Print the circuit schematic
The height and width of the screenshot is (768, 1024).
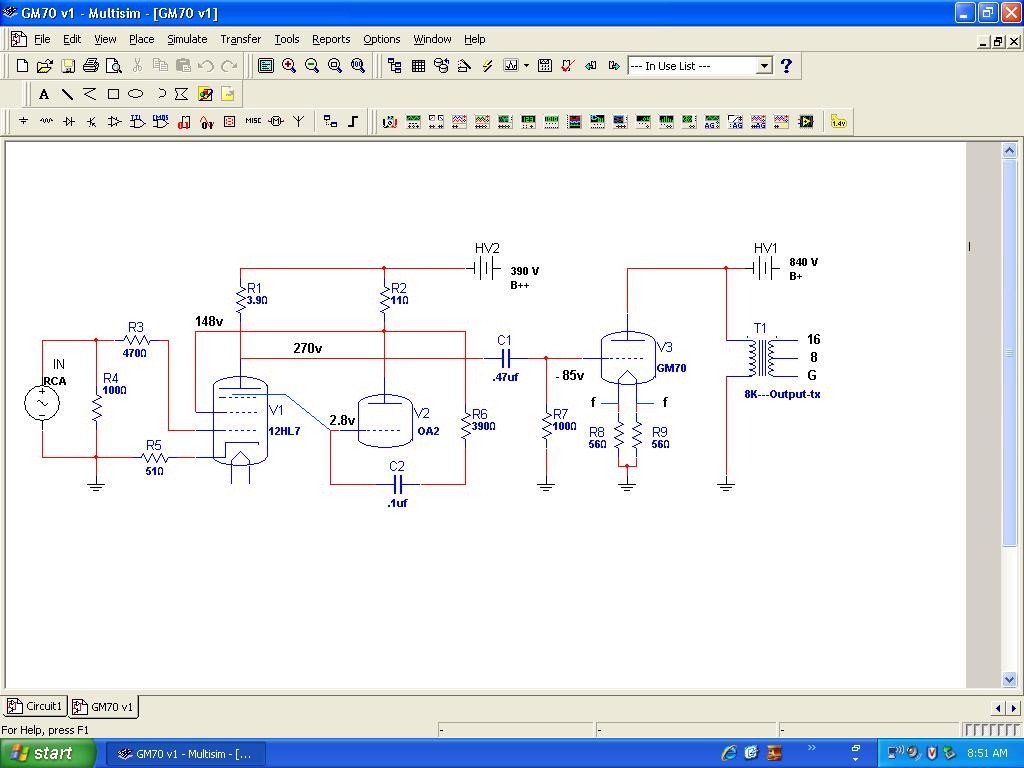[x=91, y=66]
